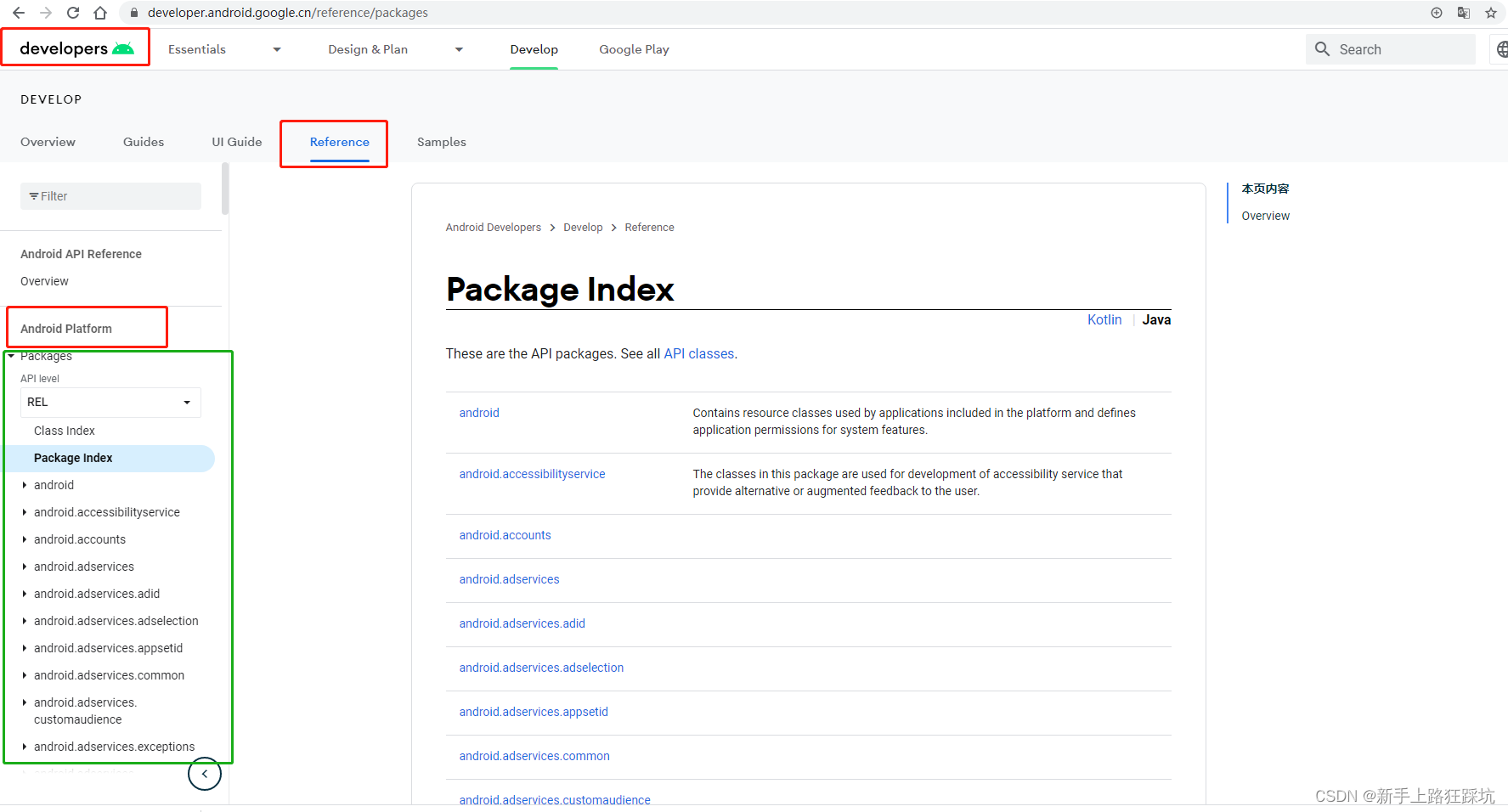The width and height of the screenshot is (1508, 812).
Task: Click the browser address bar URL
Action: 287,13
